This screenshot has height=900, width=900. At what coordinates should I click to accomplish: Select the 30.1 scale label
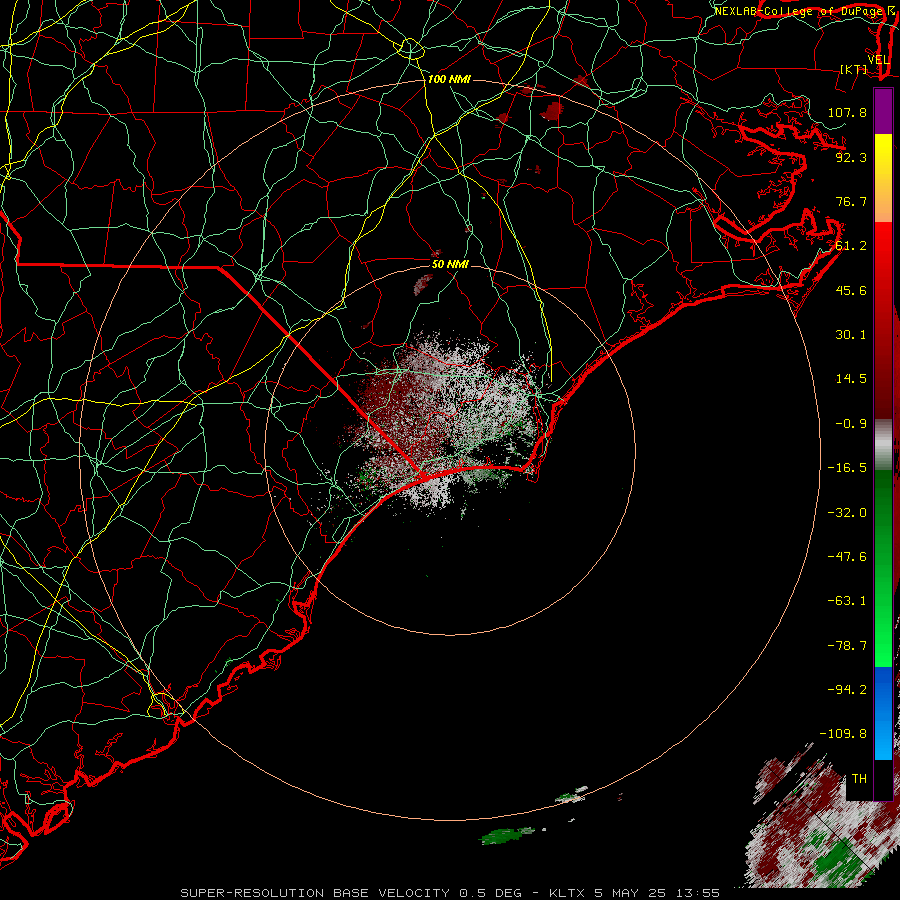[851, 335]
